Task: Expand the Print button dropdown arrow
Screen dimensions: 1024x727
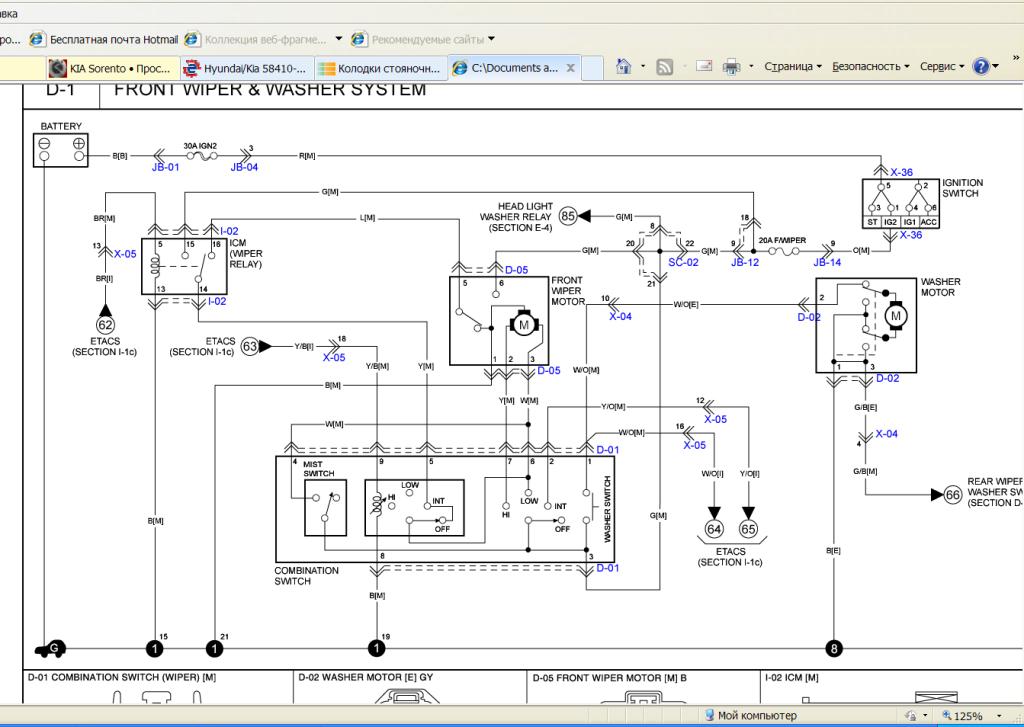Action: [751, 67]
